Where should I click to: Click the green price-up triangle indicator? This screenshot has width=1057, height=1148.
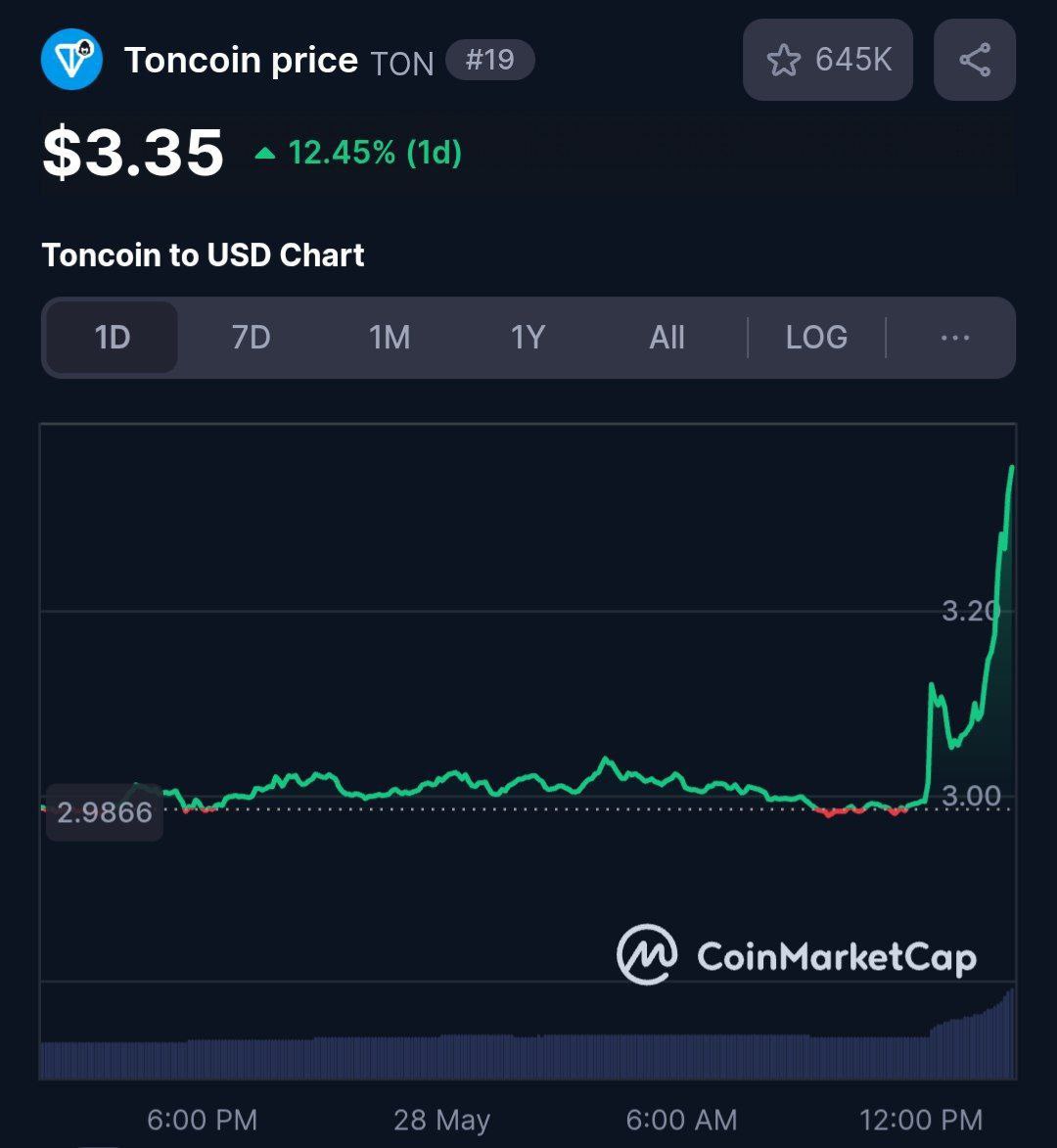point(265,154)
